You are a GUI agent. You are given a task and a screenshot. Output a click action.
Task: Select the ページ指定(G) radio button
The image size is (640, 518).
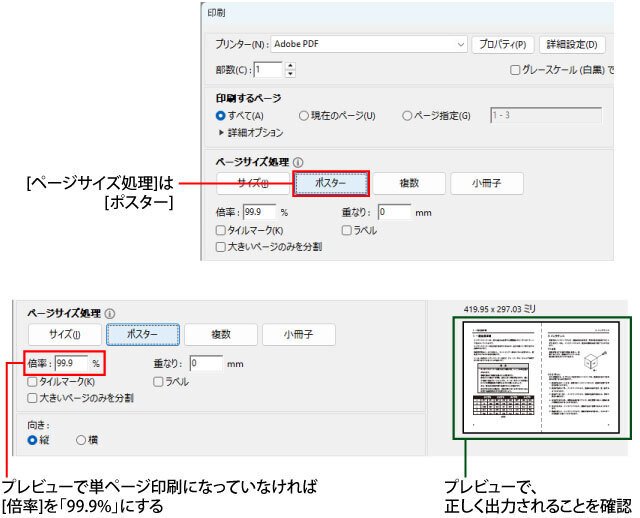pos(407,116)
